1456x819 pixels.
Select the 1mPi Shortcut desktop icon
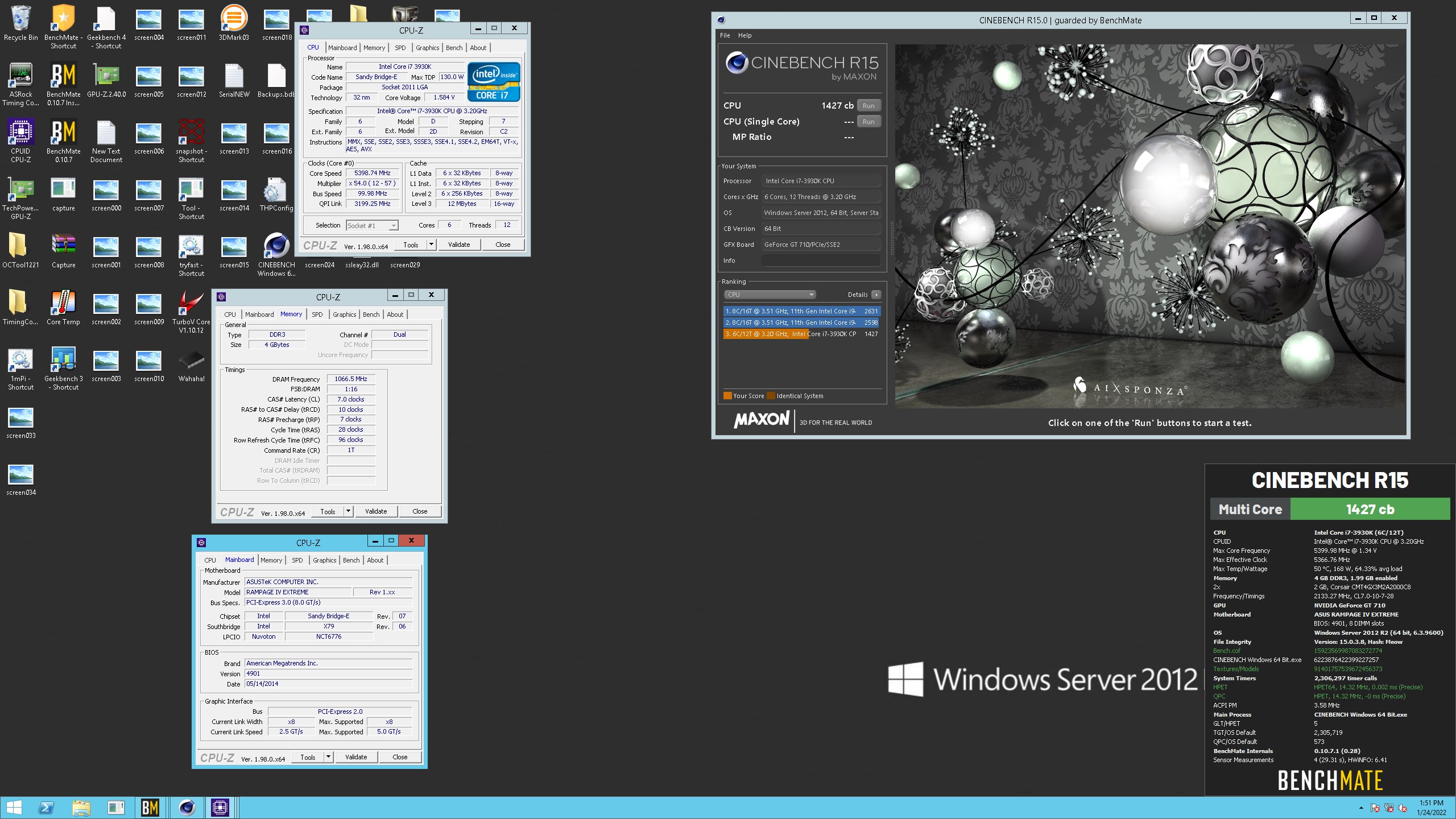click(21, 369)
